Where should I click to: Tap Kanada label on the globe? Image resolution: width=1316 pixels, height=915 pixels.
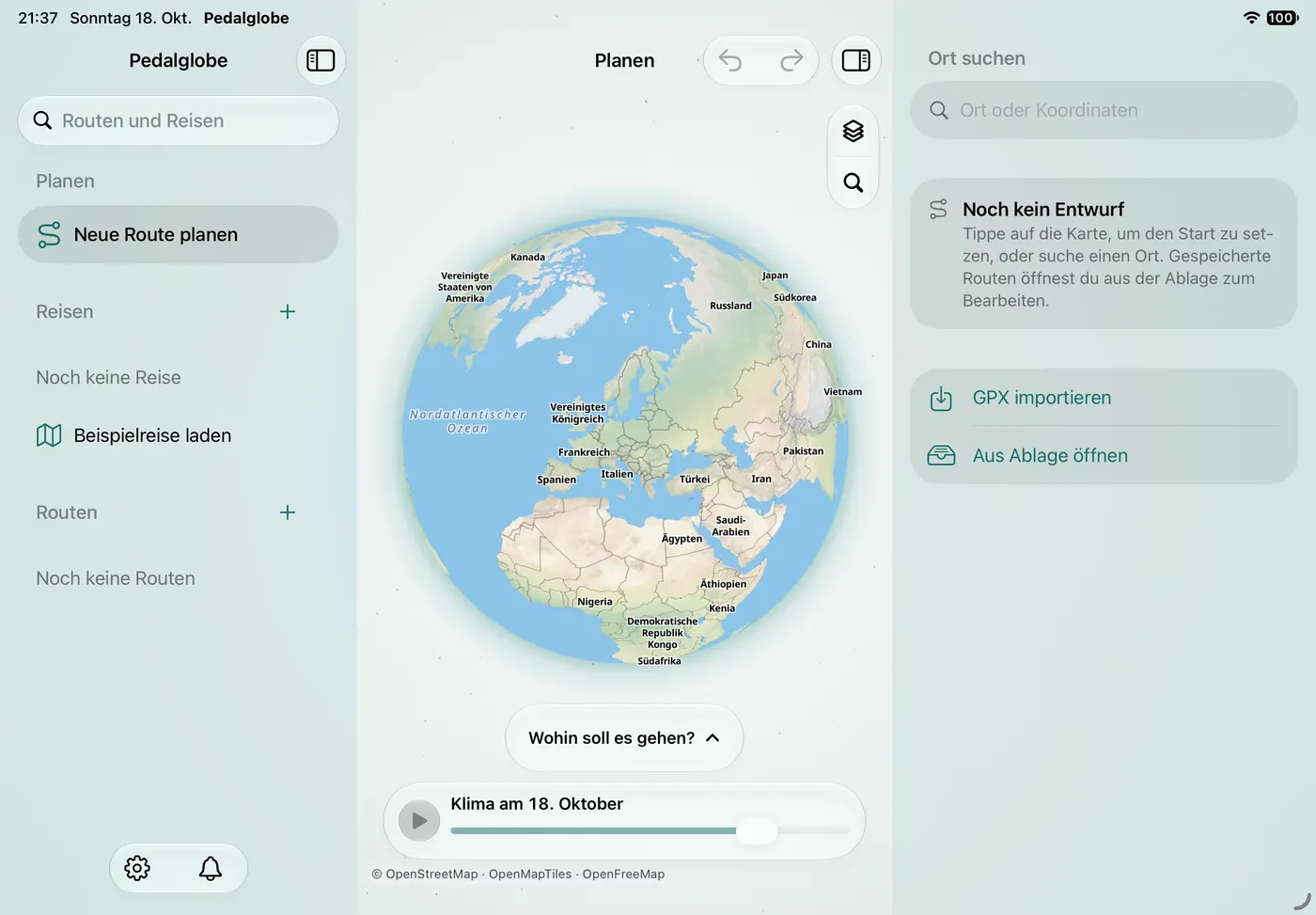coord(527,257)
